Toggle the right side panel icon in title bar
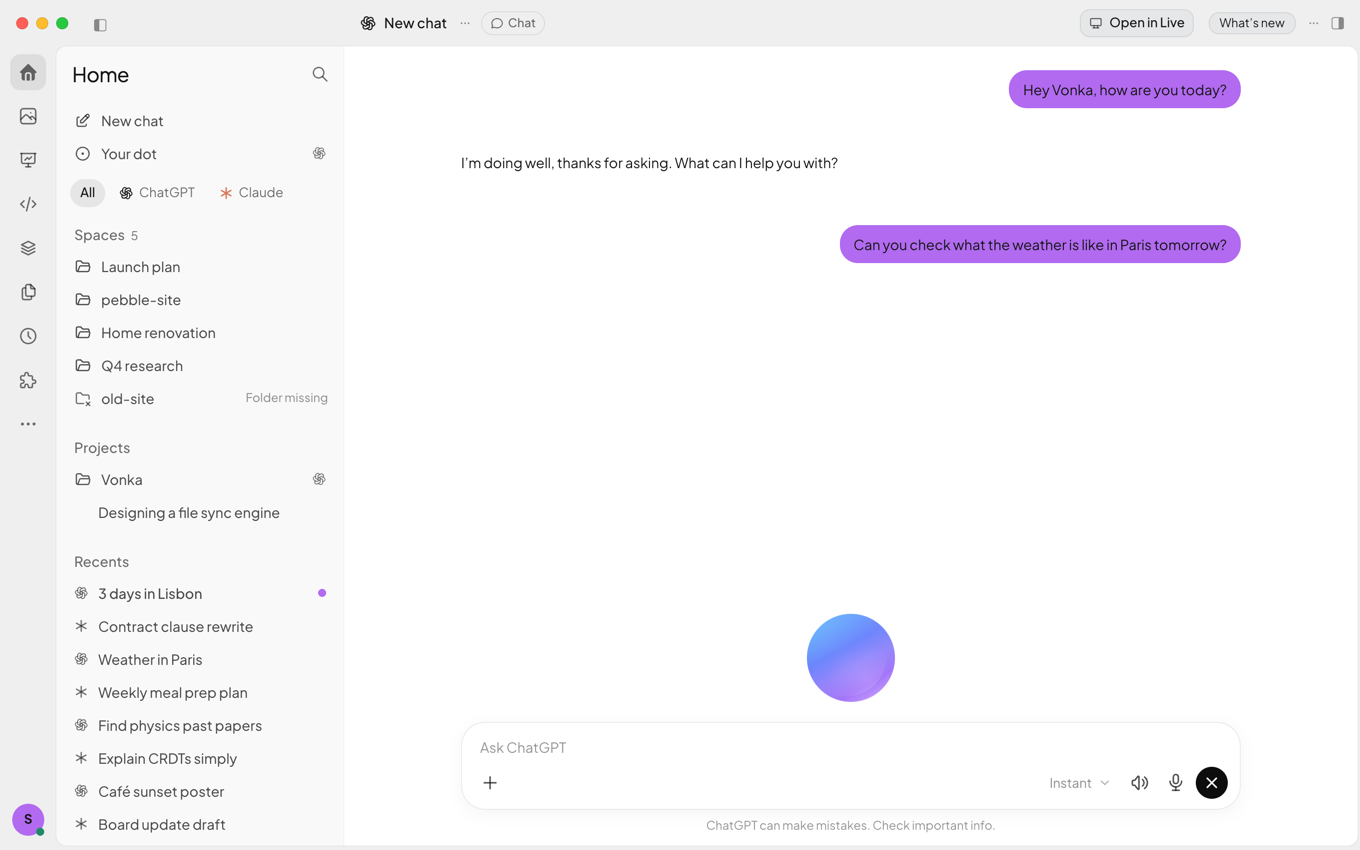 (1338, 23)
